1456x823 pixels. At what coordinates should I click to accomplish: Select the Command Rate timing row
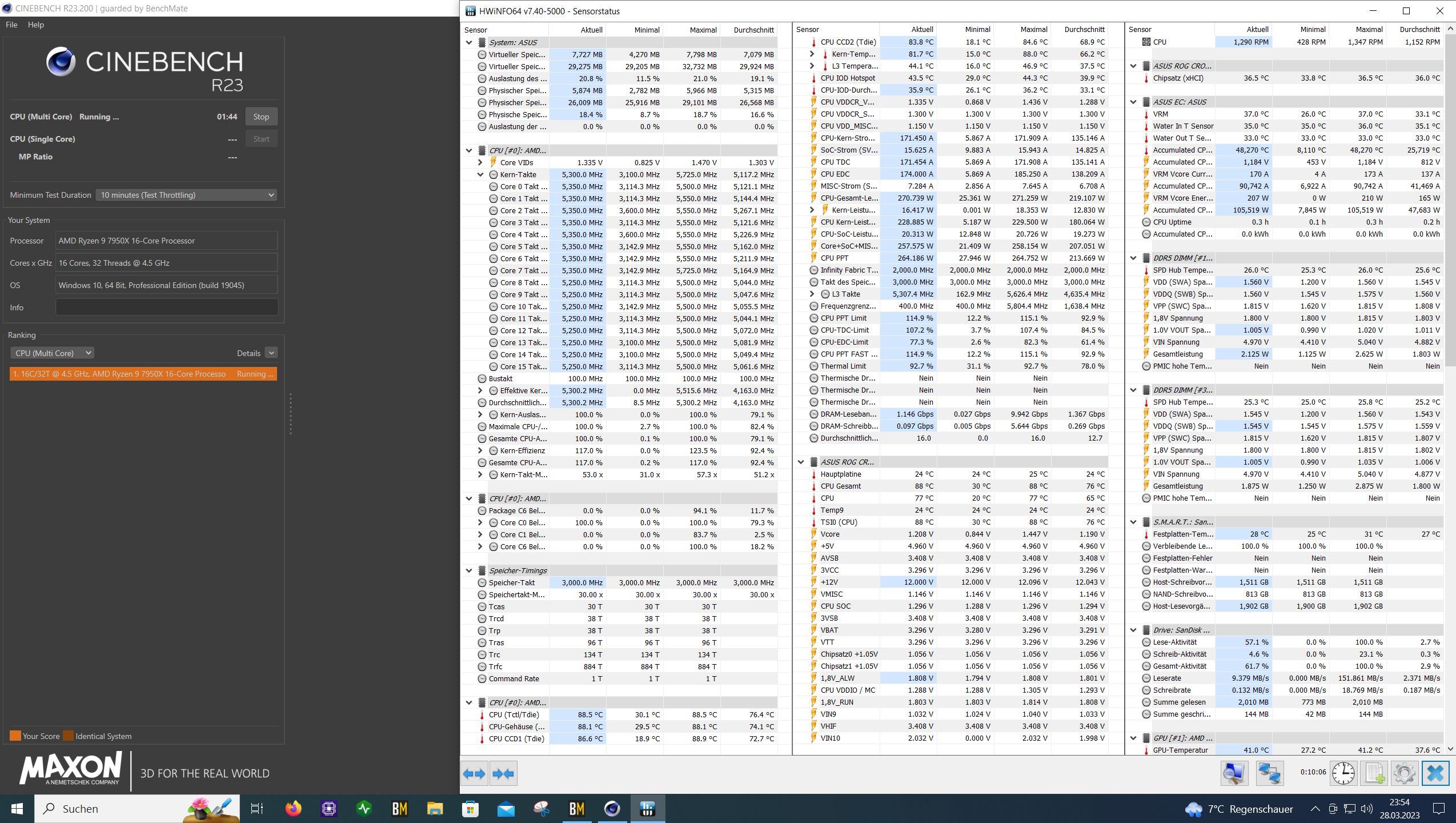point(619,678)
